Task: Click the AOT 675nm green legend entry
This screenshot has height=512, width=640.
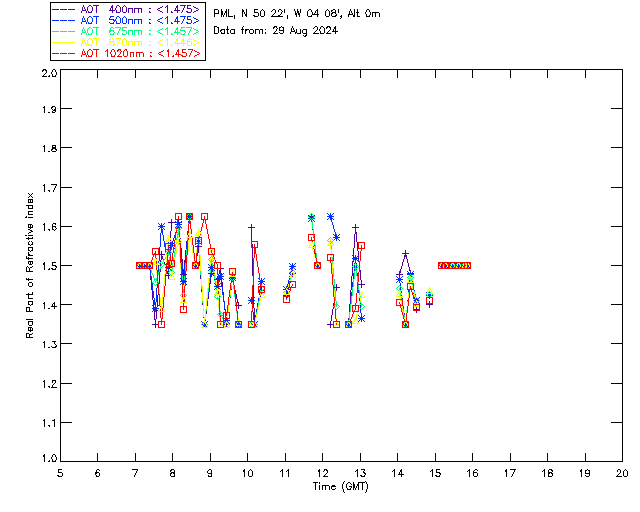Action: [139, 31]
